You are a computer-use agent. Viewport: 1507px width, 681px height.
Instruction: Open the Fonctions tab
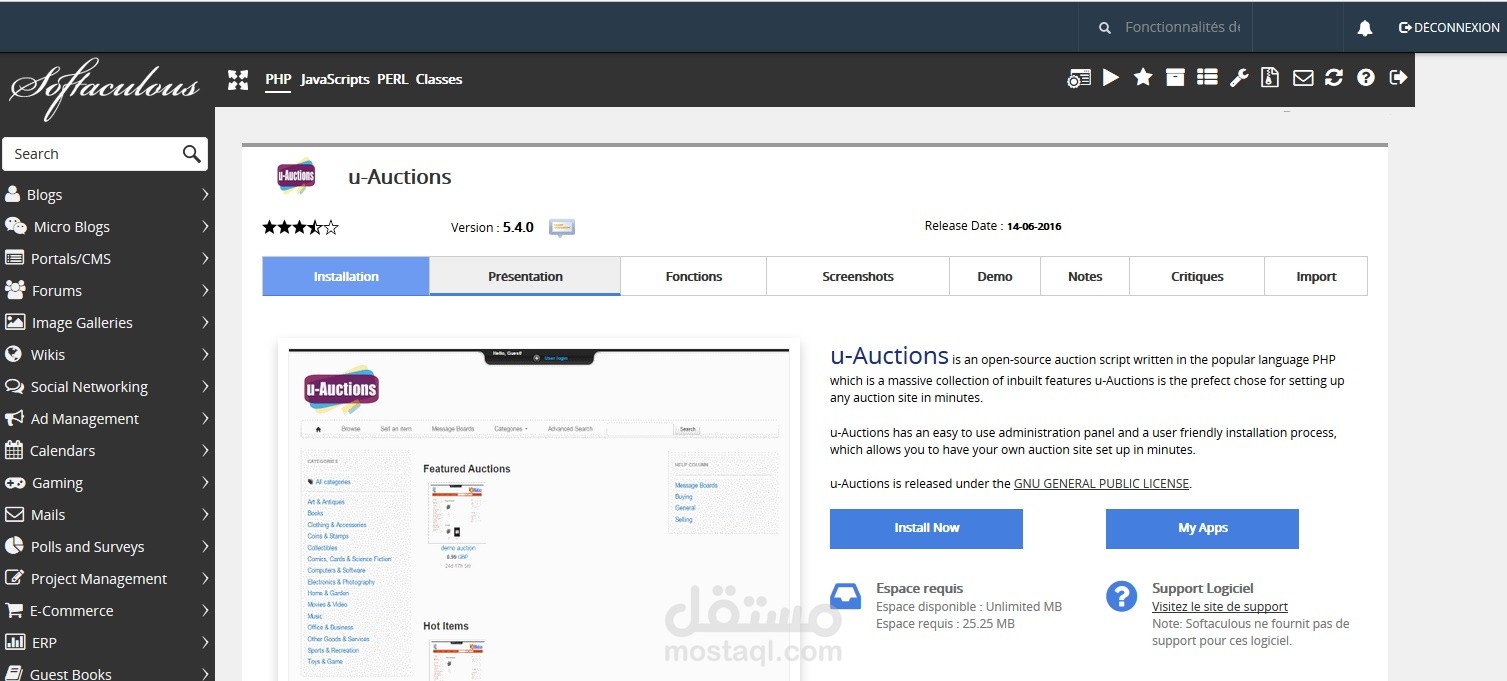pos(694,276)
